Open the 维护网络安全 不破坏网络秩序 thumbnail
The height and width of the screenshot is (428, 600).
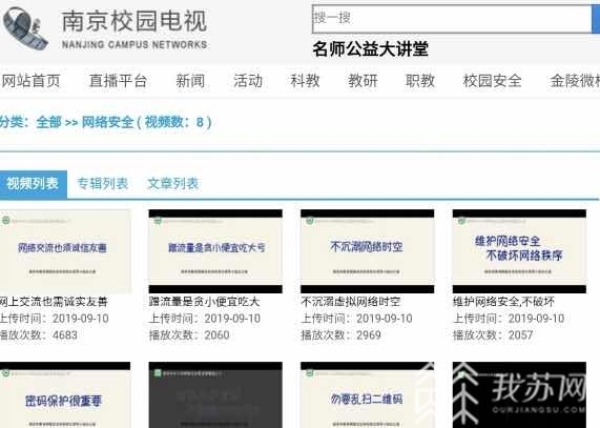518,250
